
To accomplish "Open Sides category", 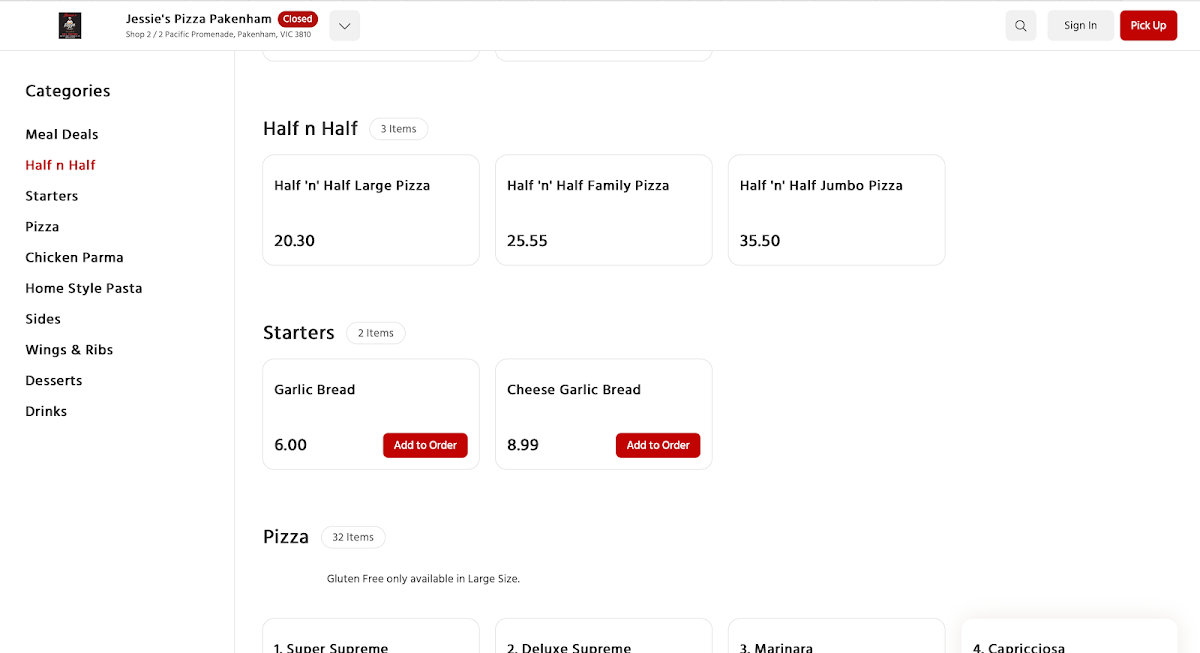I will [43, 319].
